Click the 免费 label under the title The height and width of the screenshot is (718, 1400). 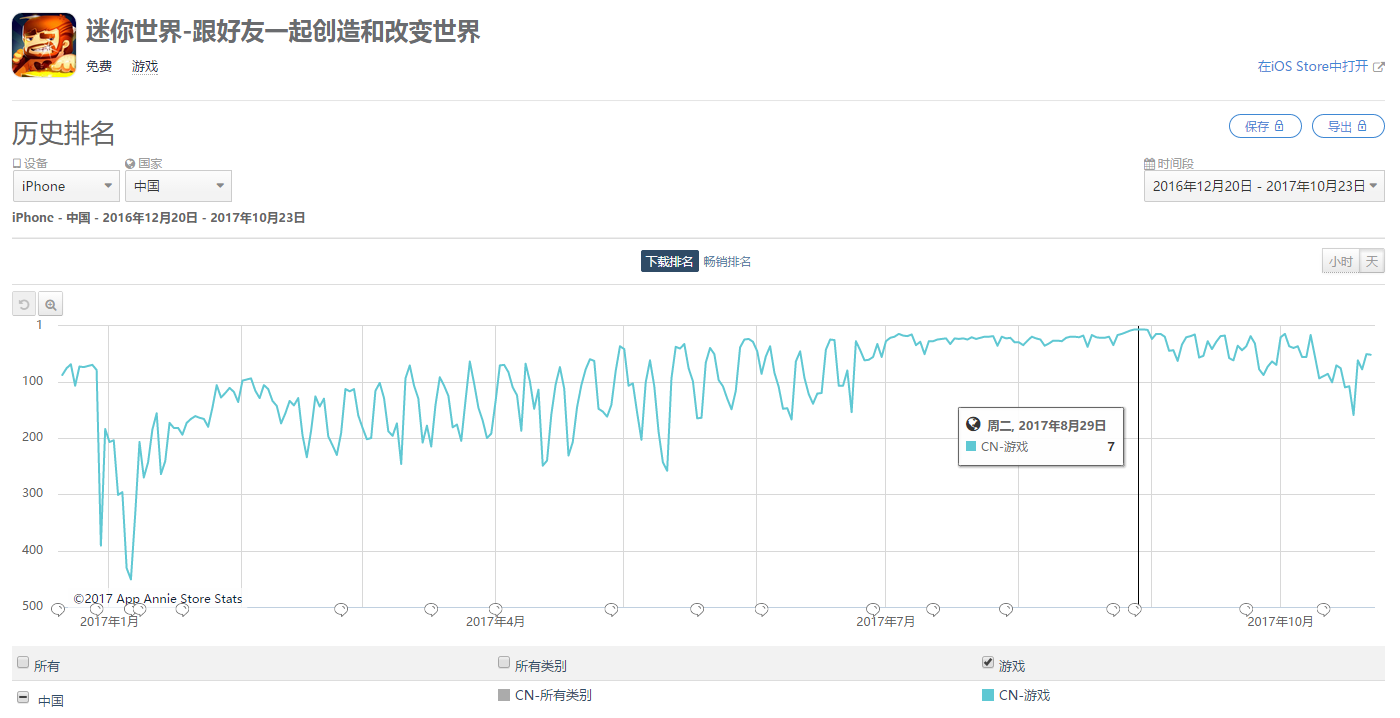pyautogui.click(x=99, y=67)
